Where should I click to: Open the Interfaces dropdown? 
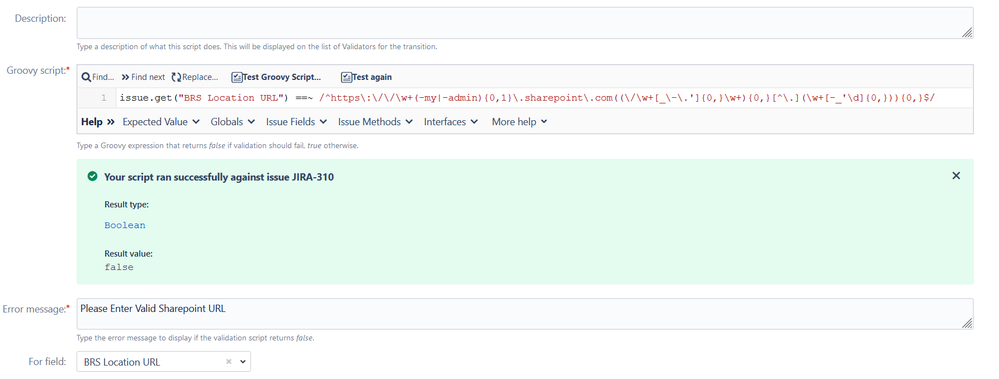pos(452,122)
